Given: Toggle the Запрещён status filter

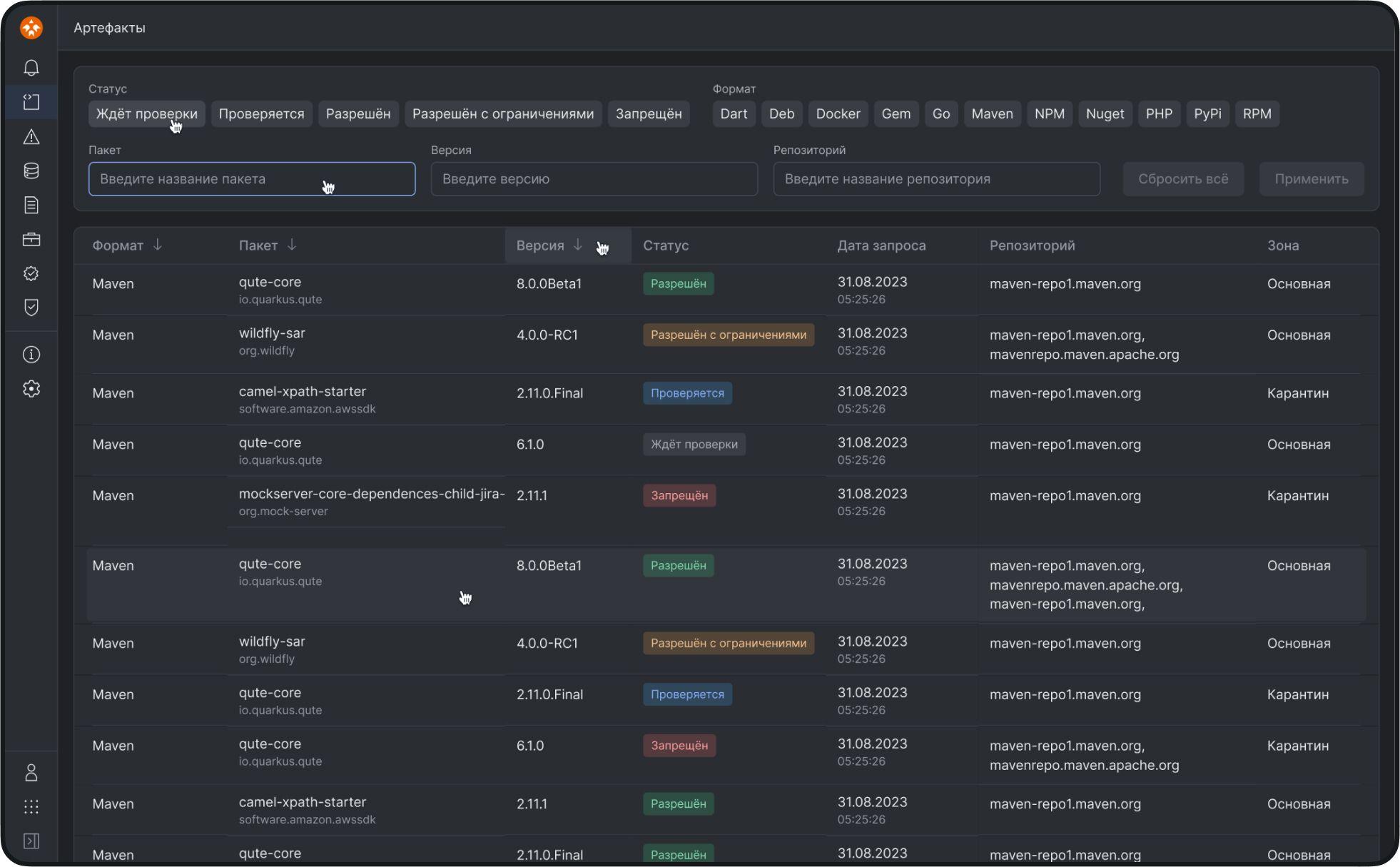Looking at the screenshot, I should point(649,114).
